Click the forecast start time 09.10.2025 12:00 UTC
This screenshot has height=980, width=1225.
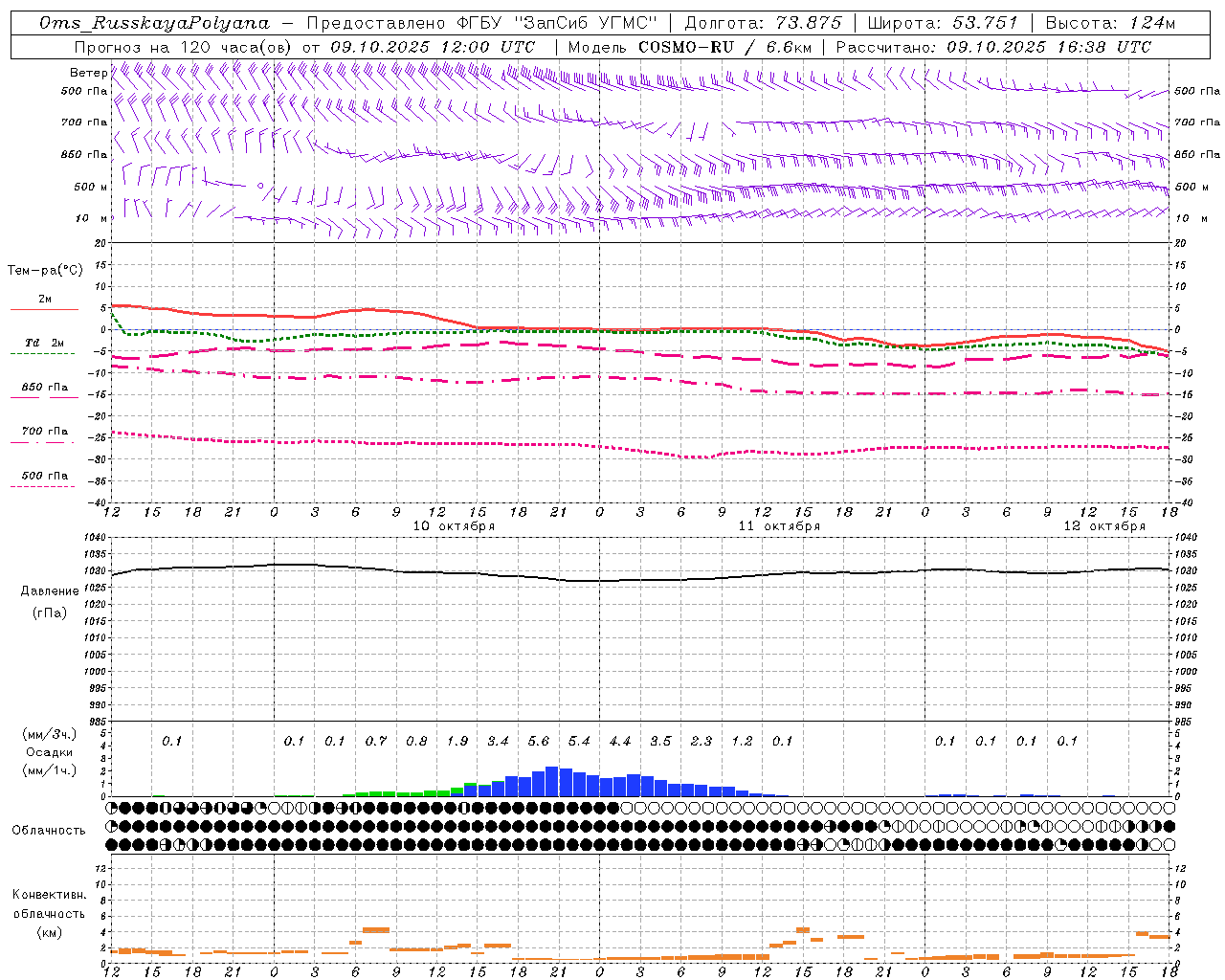pos(433,47)
